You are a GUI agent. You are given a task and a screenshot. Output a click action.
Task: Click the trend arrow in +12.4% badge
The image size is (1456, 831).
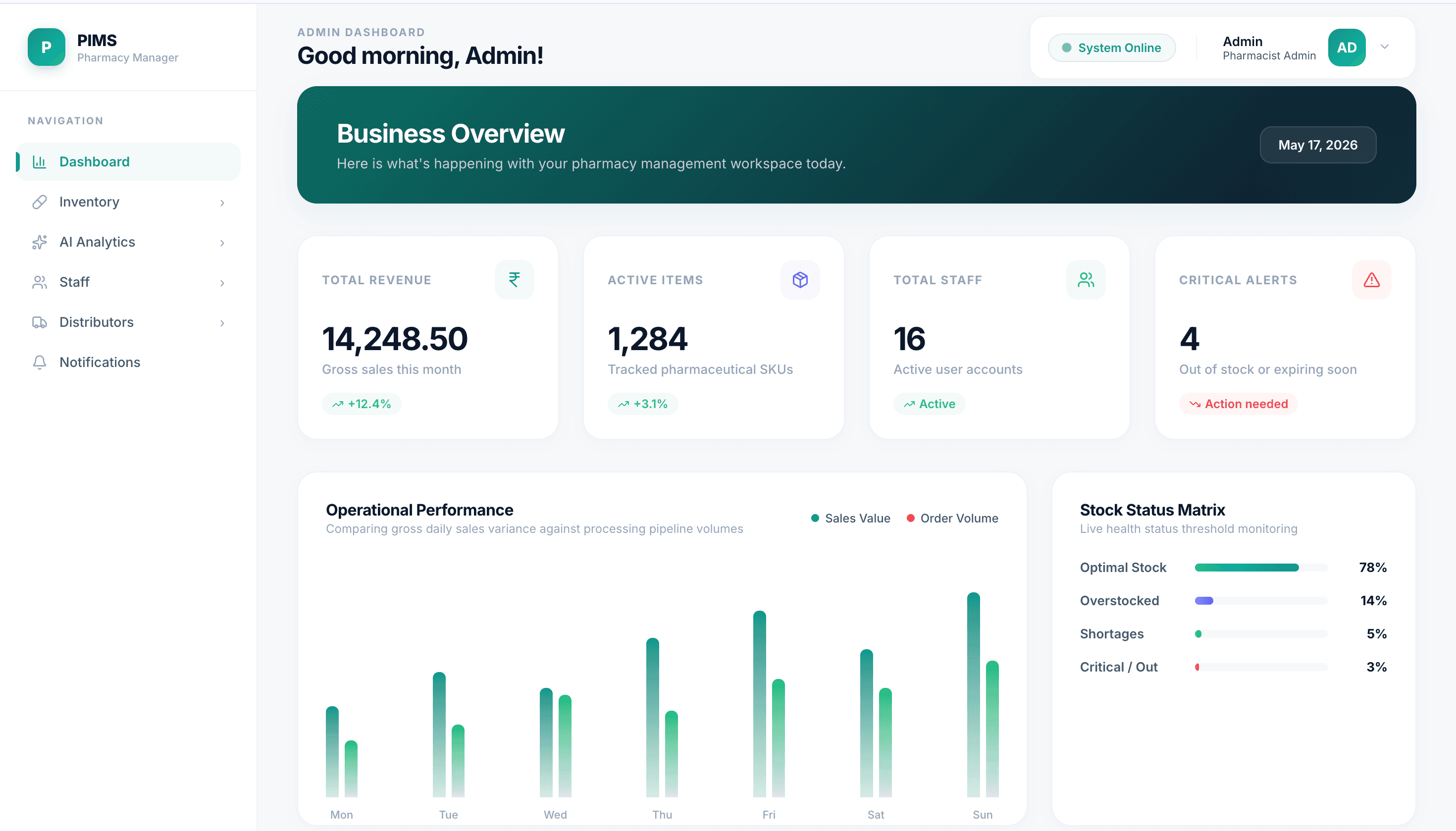click(338, 404)
